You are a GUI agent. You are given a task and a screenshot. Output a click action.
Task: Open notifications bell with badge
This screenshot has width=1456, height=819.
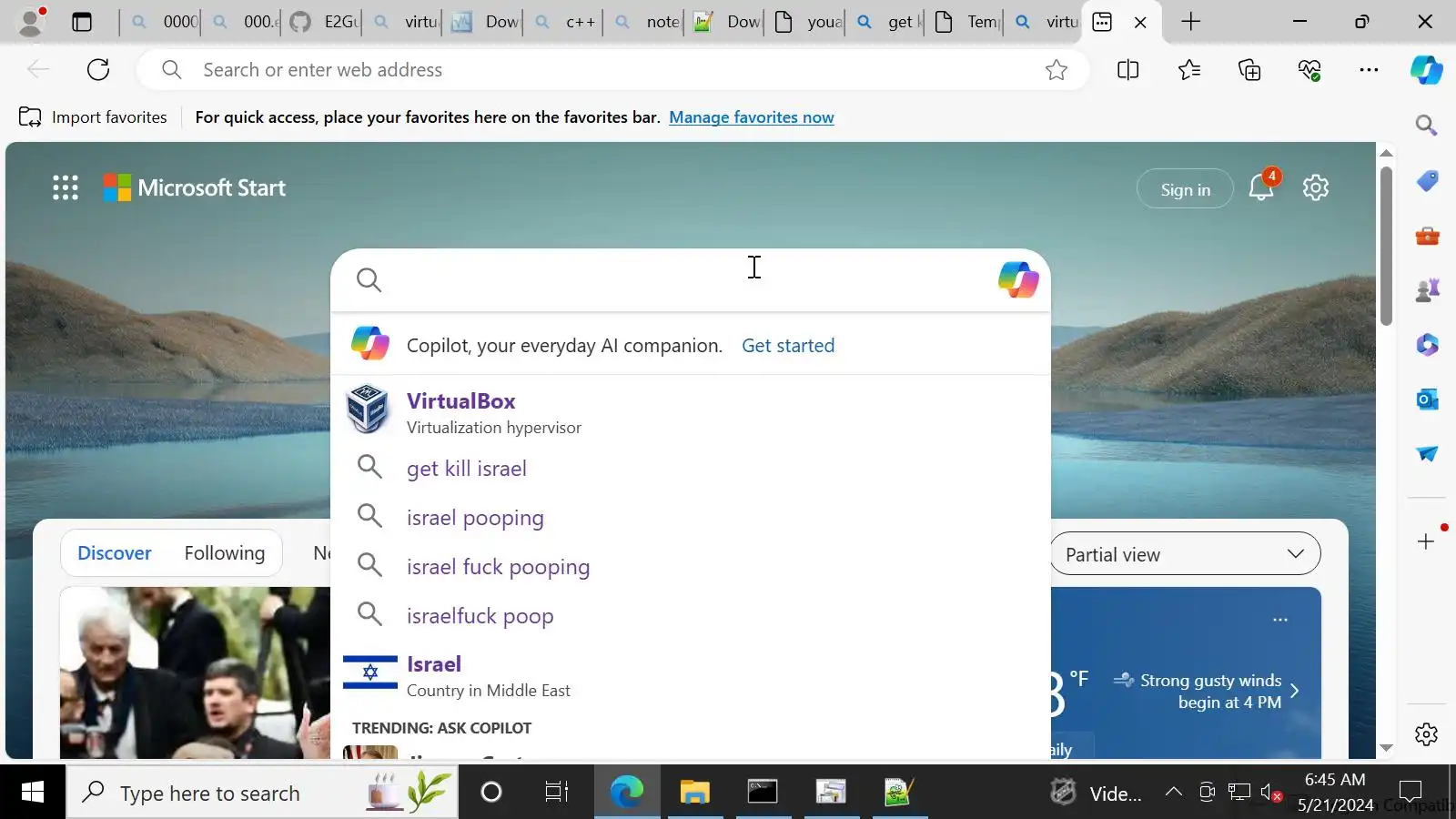tap(1262, 187)
